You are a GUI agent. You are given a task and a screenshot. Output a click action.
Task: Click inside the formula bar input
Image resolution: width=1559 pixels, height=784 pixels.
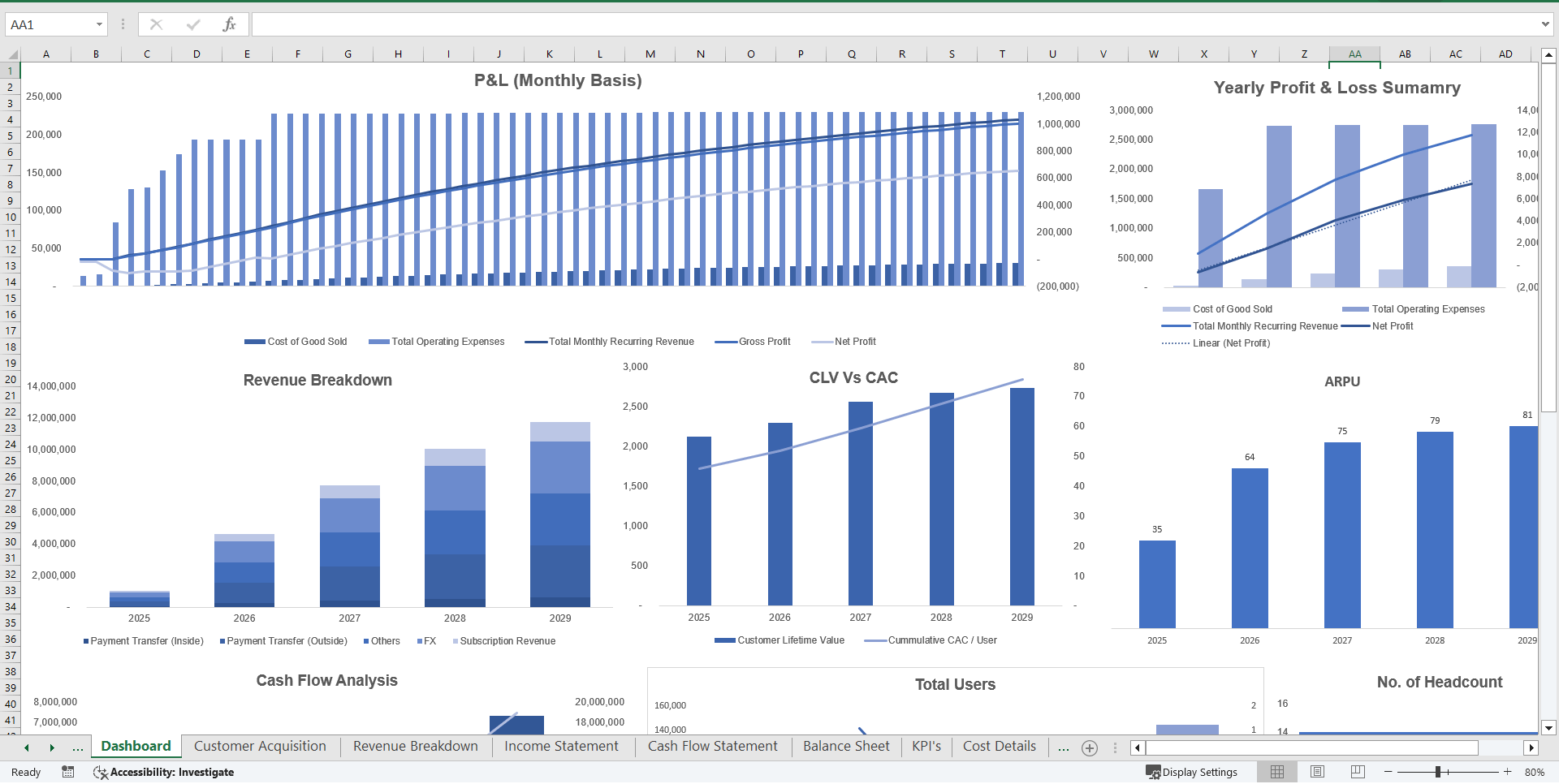(893, 24)
